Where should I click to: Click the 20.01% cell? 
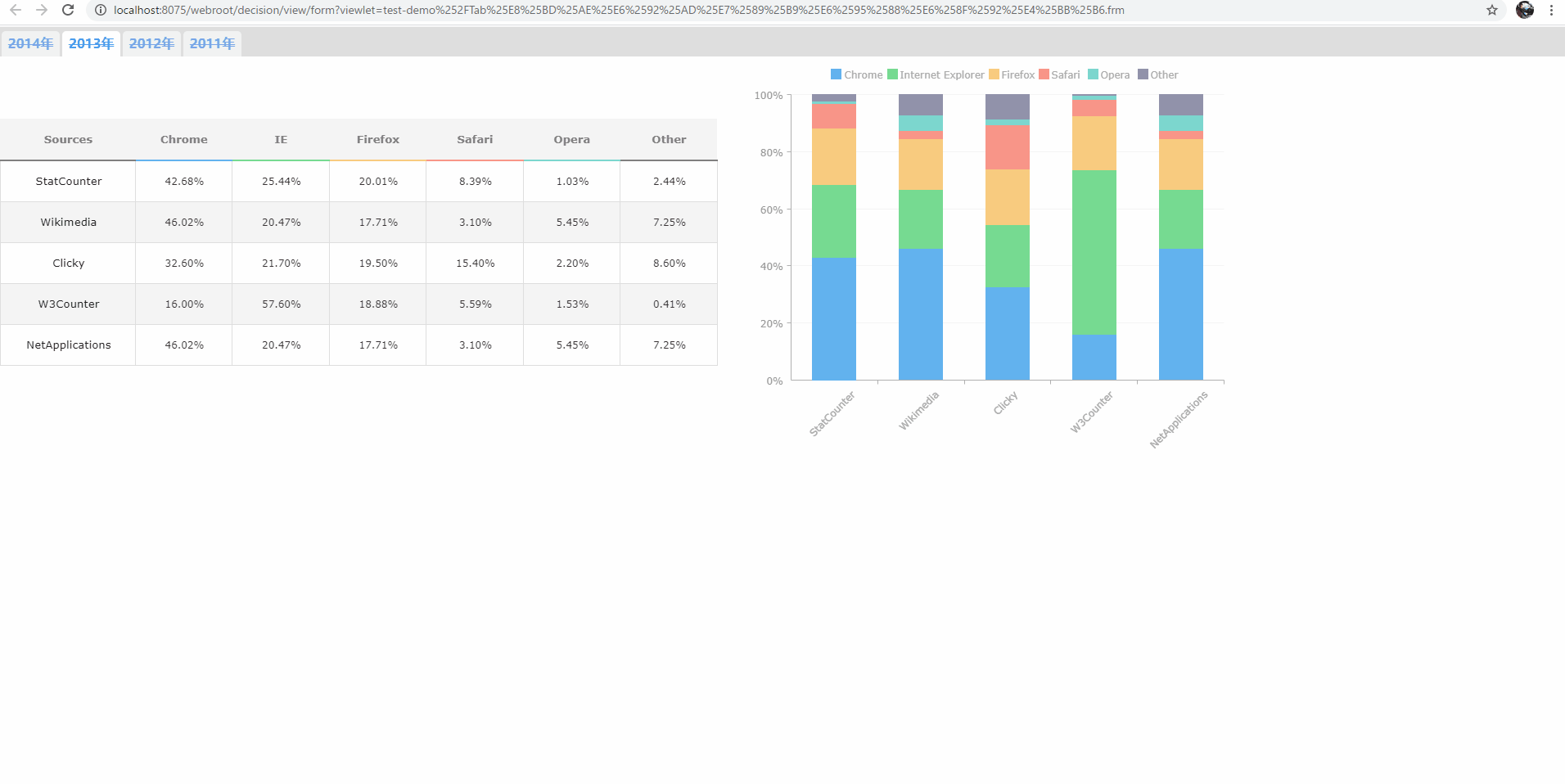(x=378, y=182)
